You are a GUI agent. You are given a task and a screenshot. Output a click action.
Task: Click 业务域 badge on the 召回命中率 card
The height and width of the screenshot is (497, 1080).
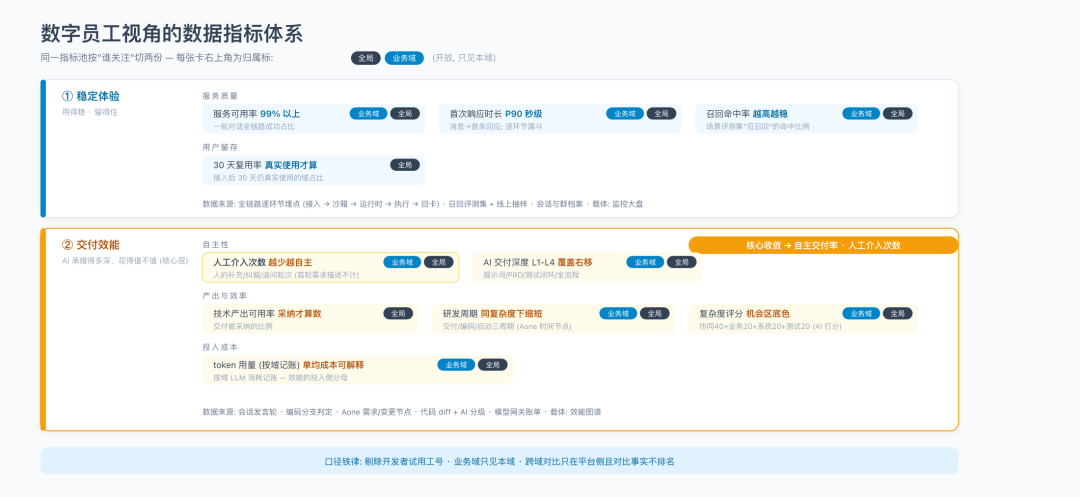point(861,114)
